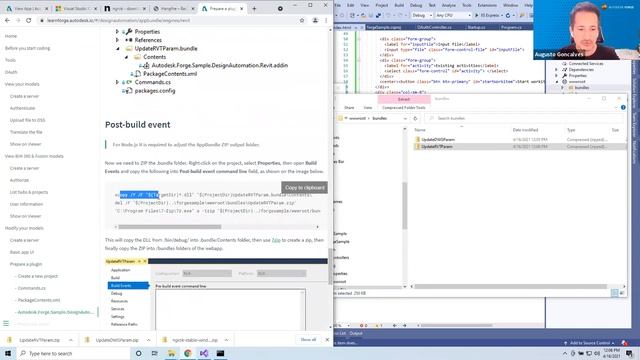Image resolution: width=640 pixels, height=360 pixels.
Task: Reload the learnforge.autodesk.io page
Action: [29, 20]
